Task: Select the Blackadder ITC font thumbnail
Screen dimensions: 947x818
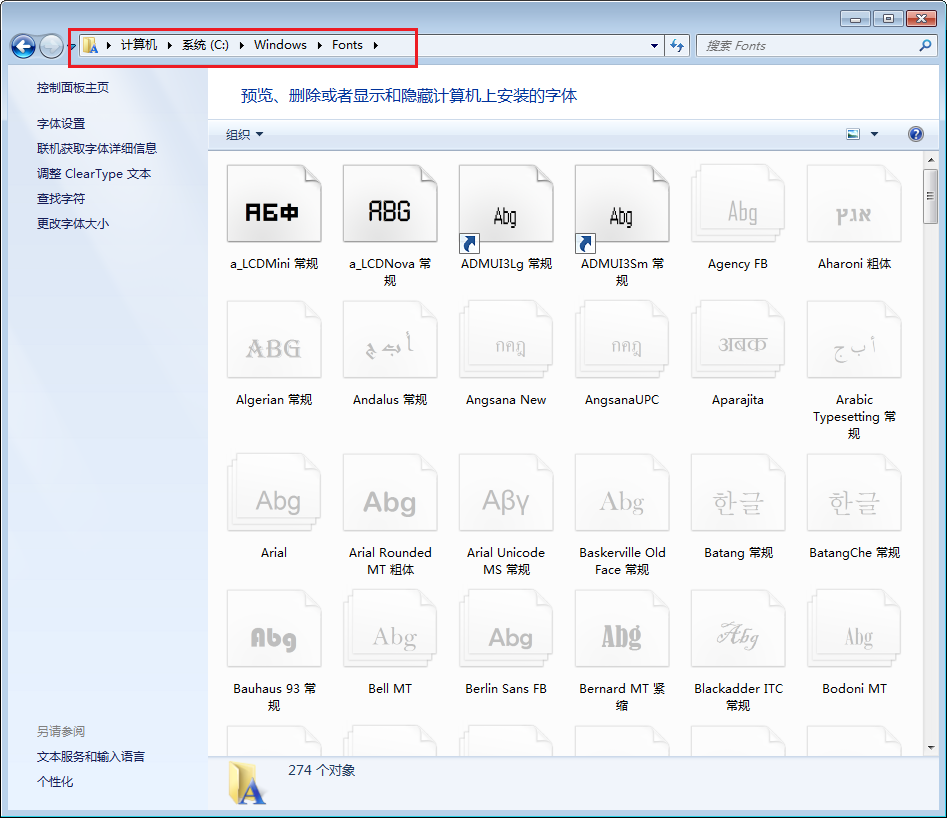Action: (x=737, y=631)
